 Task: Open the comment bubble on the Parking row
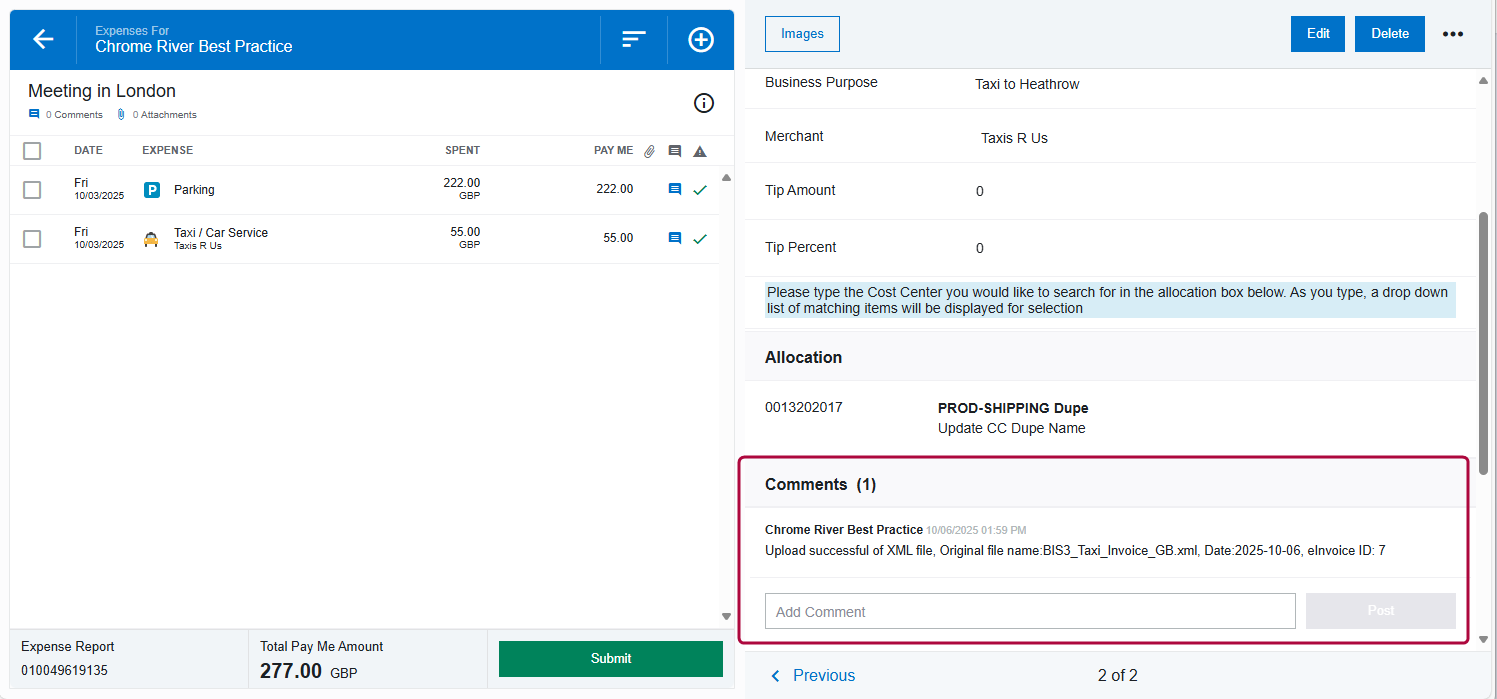(675, 189)
